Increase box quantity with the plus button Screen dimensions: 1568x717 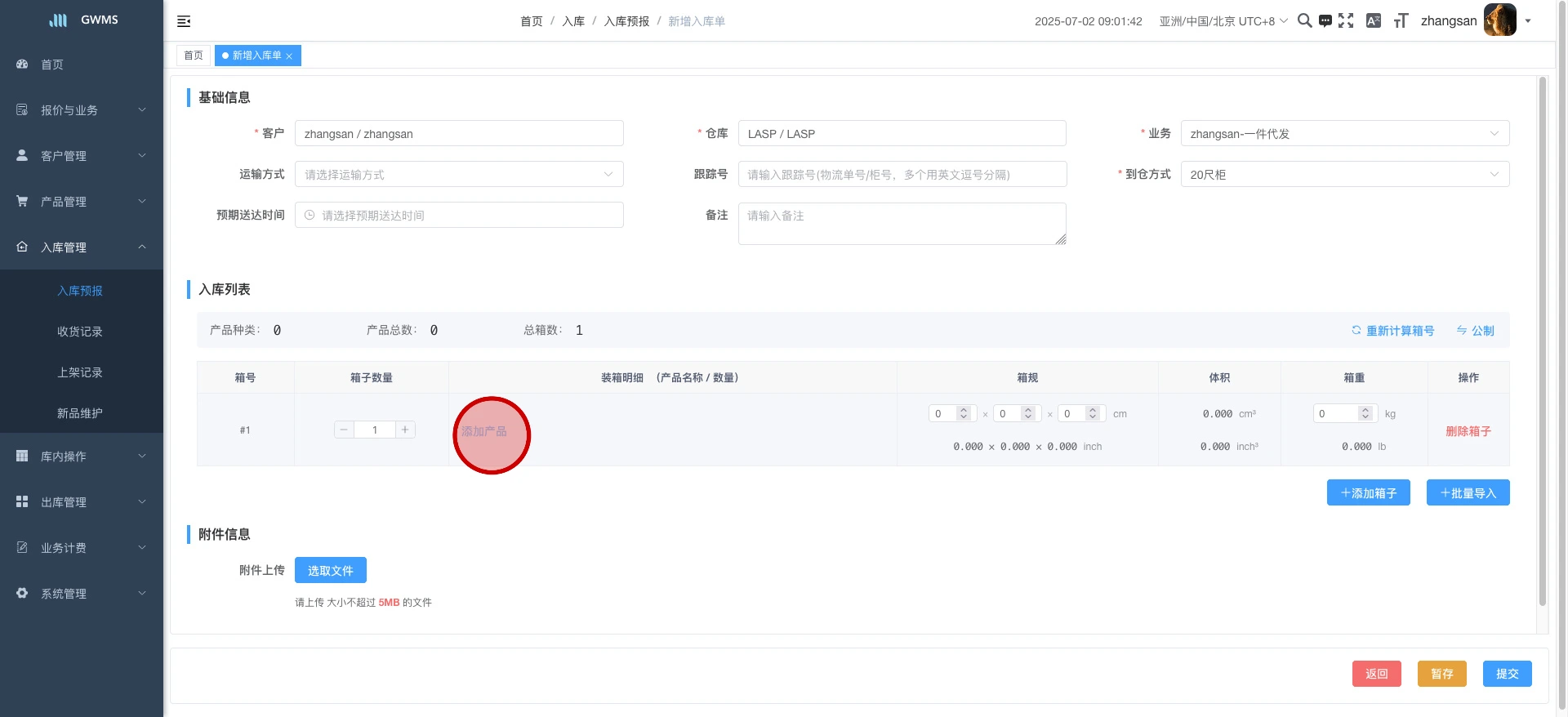pos(405,430)
